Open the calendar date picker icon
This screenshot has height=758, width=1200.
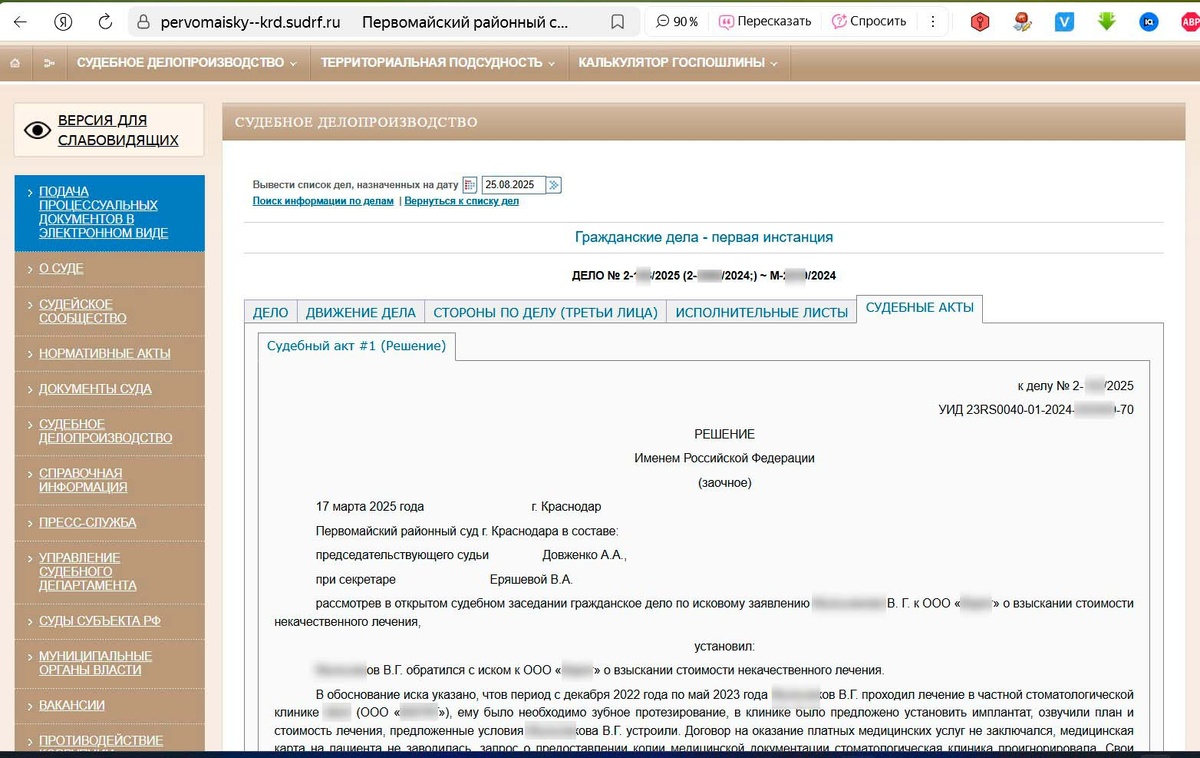[x=470, y=185]
